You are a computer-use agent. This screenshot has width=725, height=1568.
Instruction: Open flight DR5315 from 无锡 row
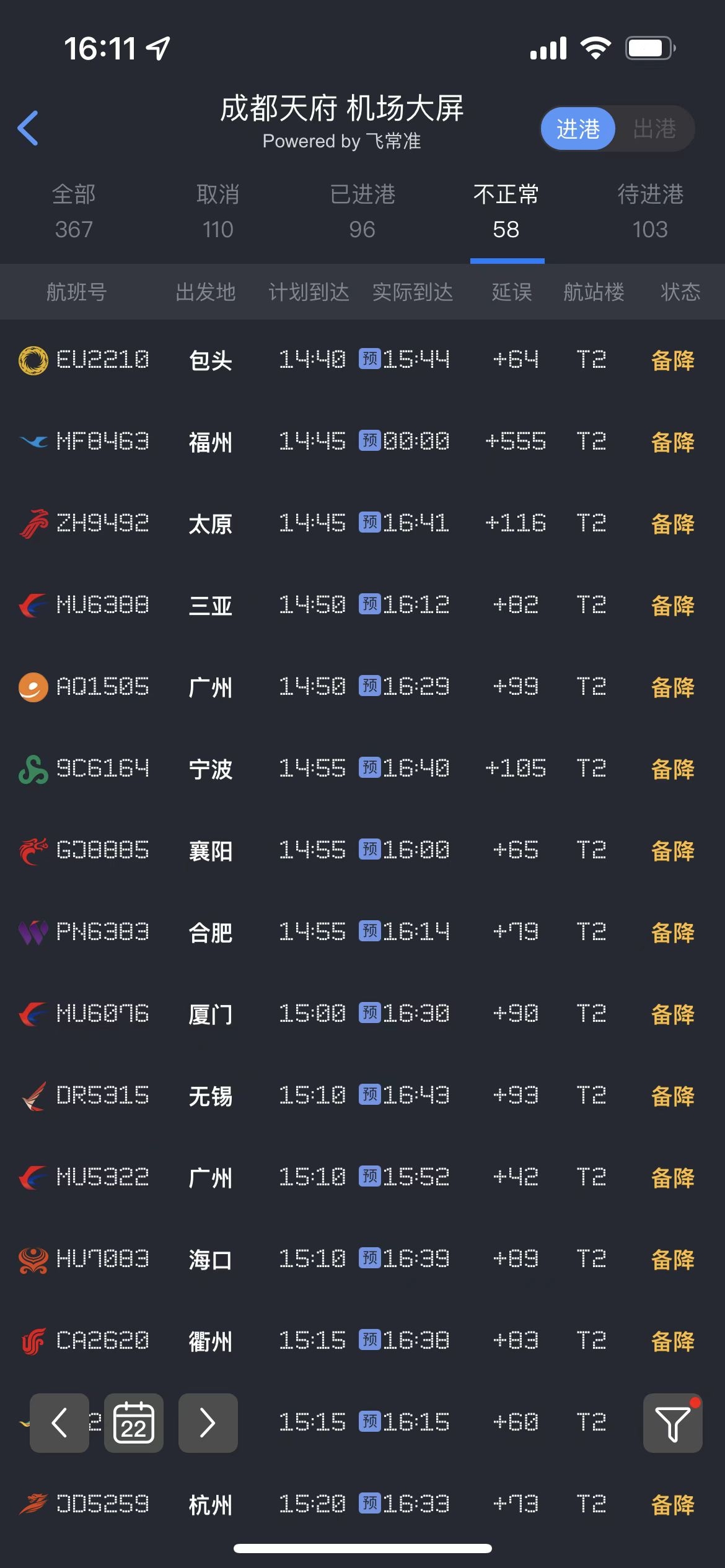(x=362, y=1096)
